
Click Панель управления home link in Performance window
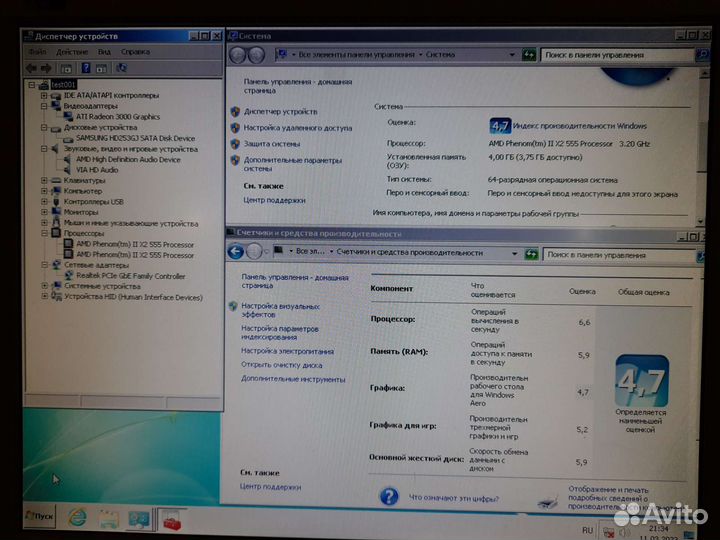295,281
